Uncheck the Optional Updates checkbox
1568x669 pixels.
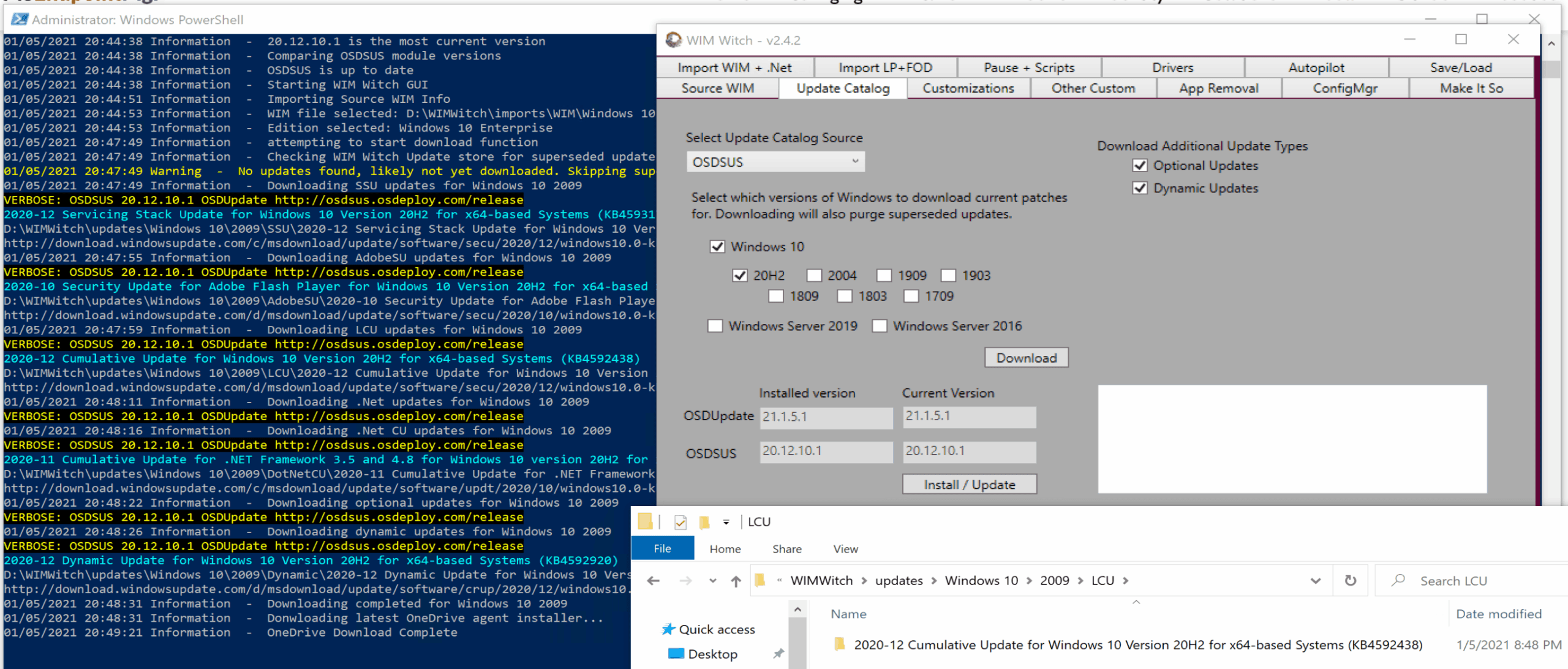[x=1140, y=165]
